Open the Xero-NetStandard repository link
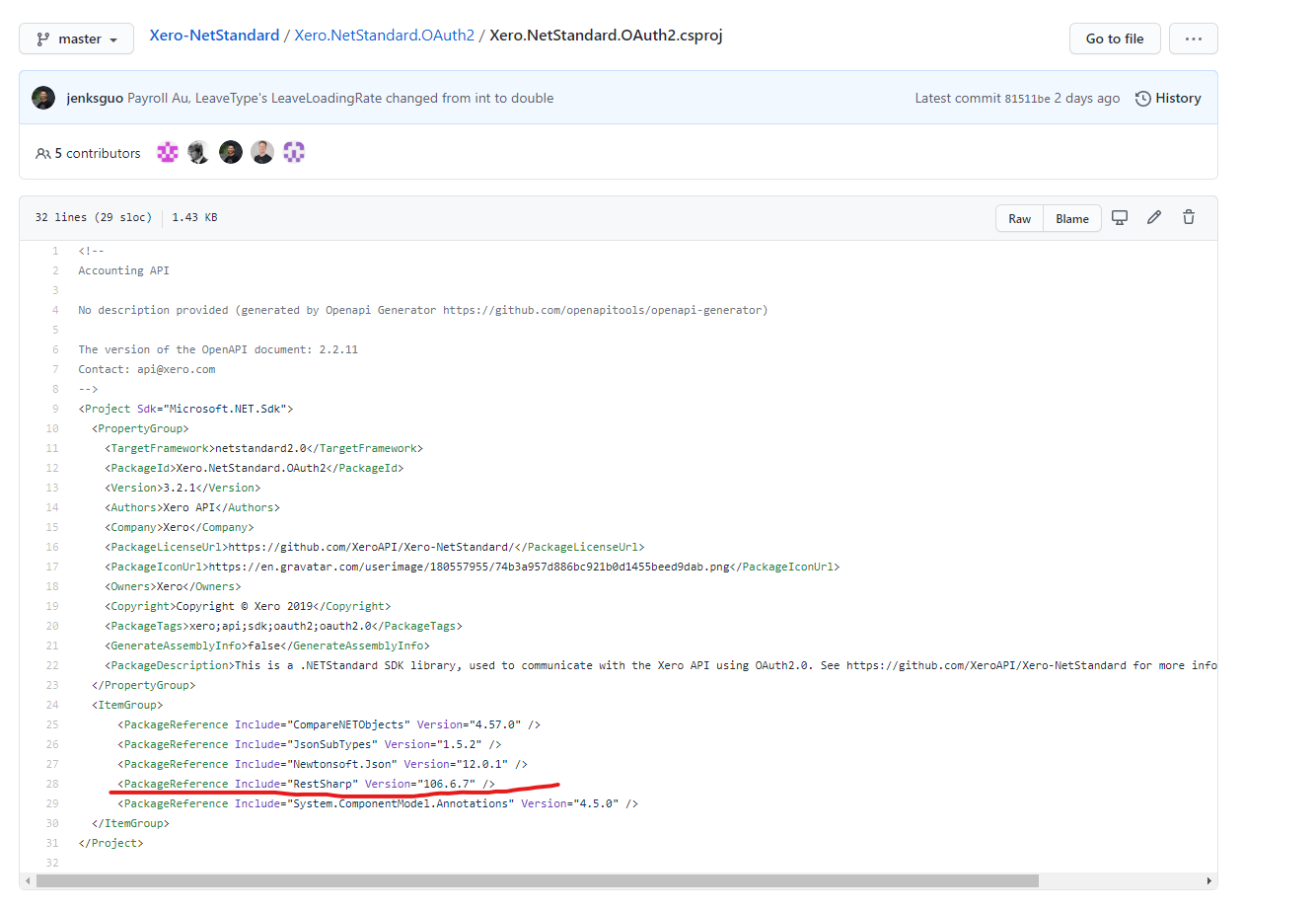The height and width of the screenshot is (911, 1316). (x=214, y=35)
